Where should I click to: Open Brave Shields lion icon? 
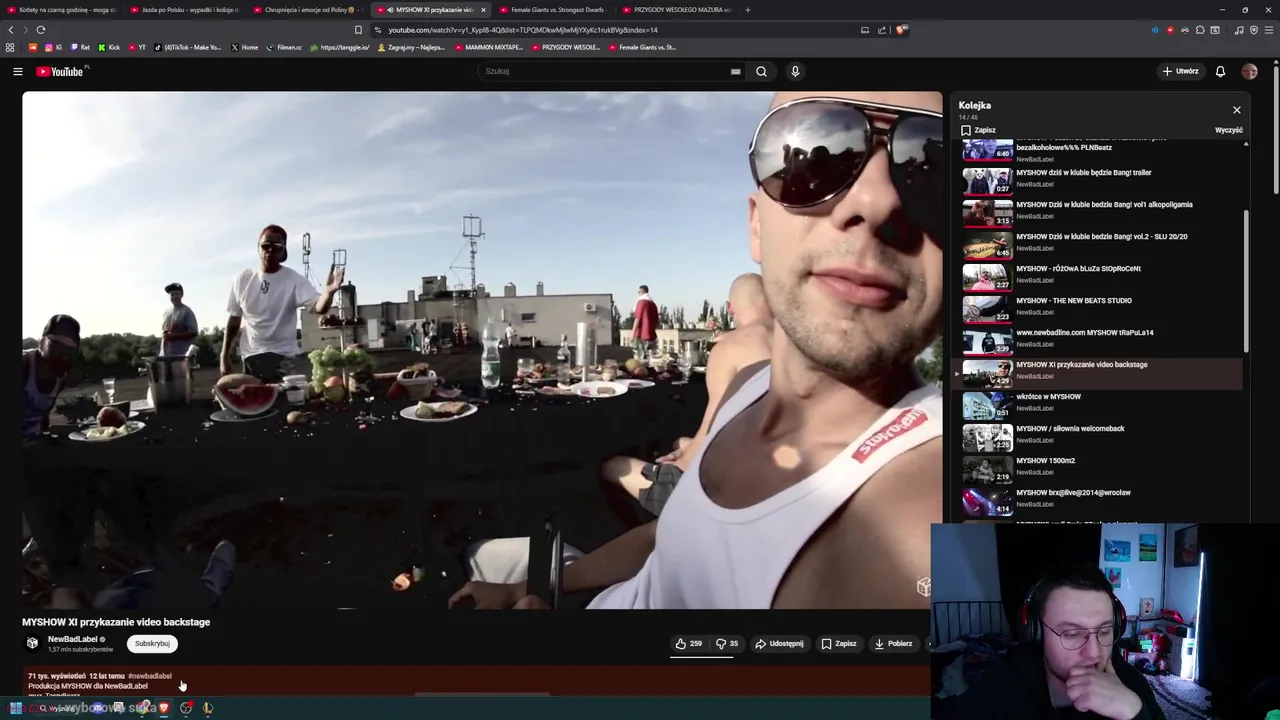pos(901,30)
